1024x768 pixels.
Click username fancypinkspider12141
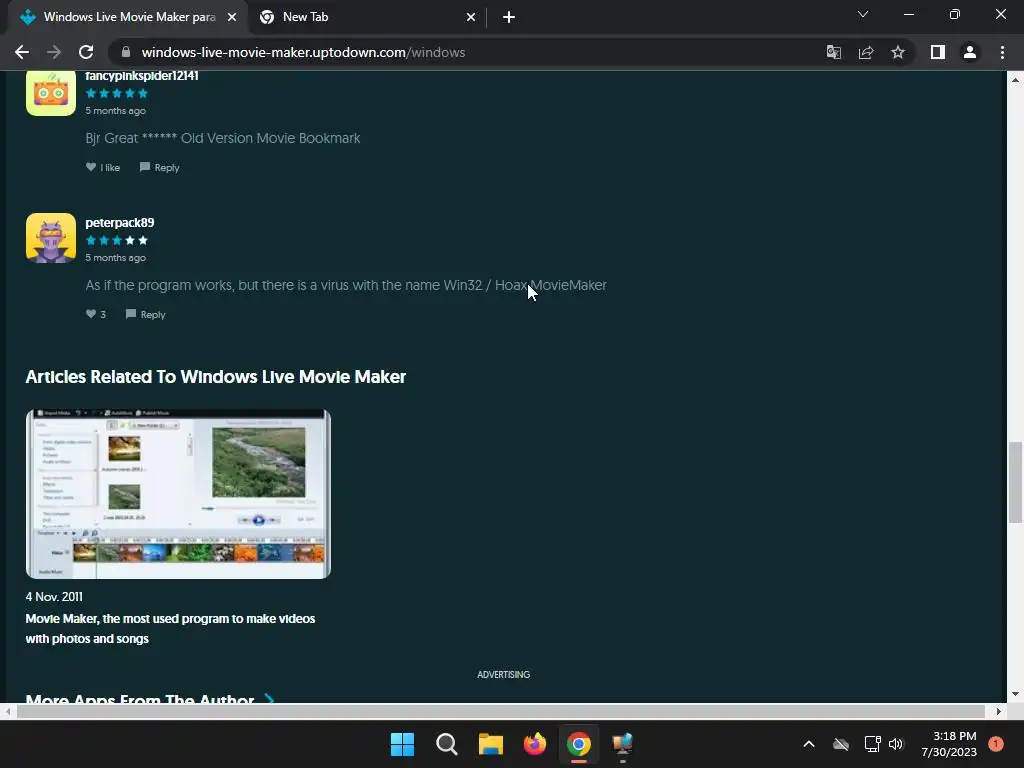coord(142,76)
